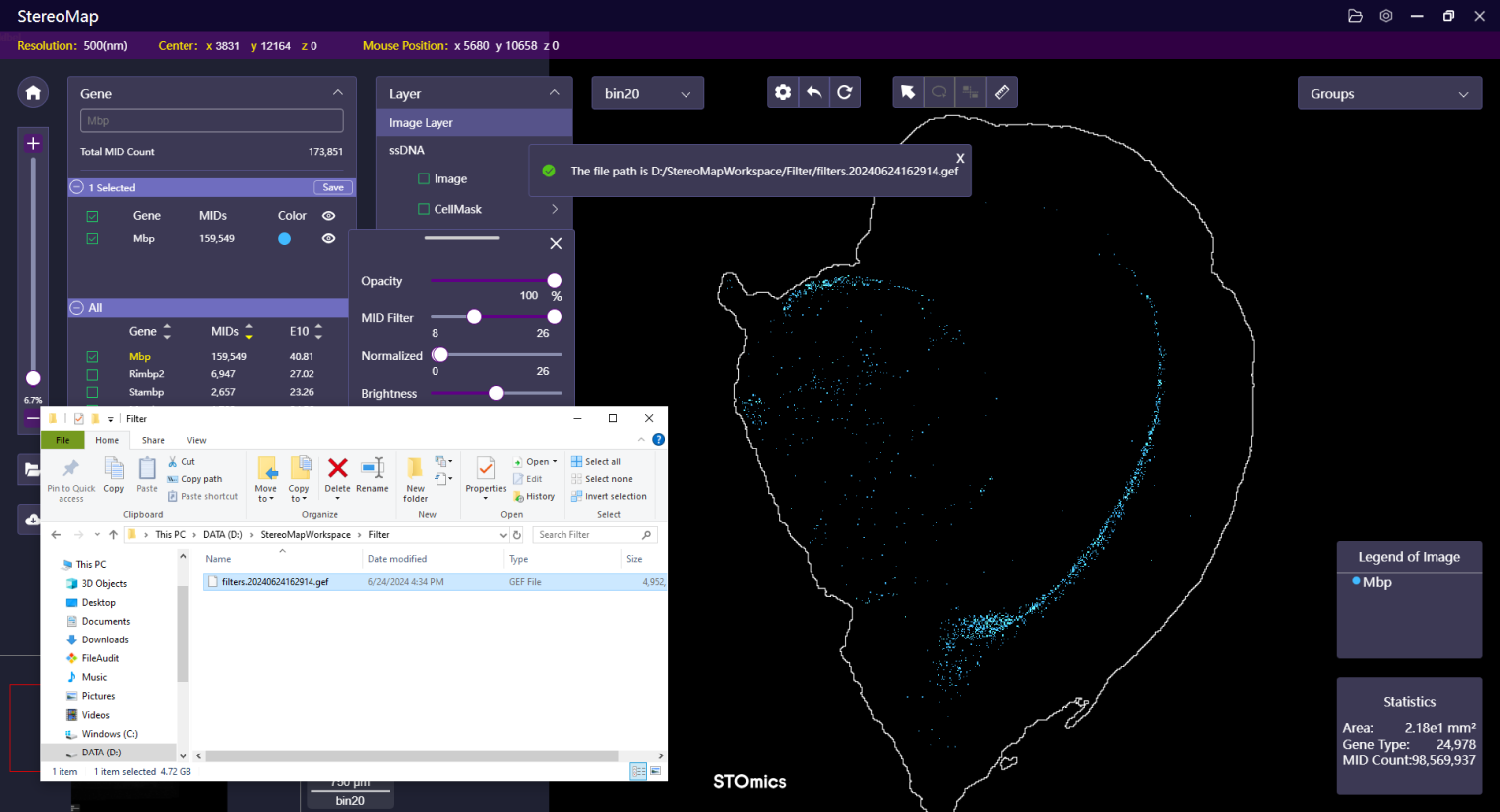1500x812 pixels.
Task: Close the layer settings popup
Action: click(x=556, y=243)
